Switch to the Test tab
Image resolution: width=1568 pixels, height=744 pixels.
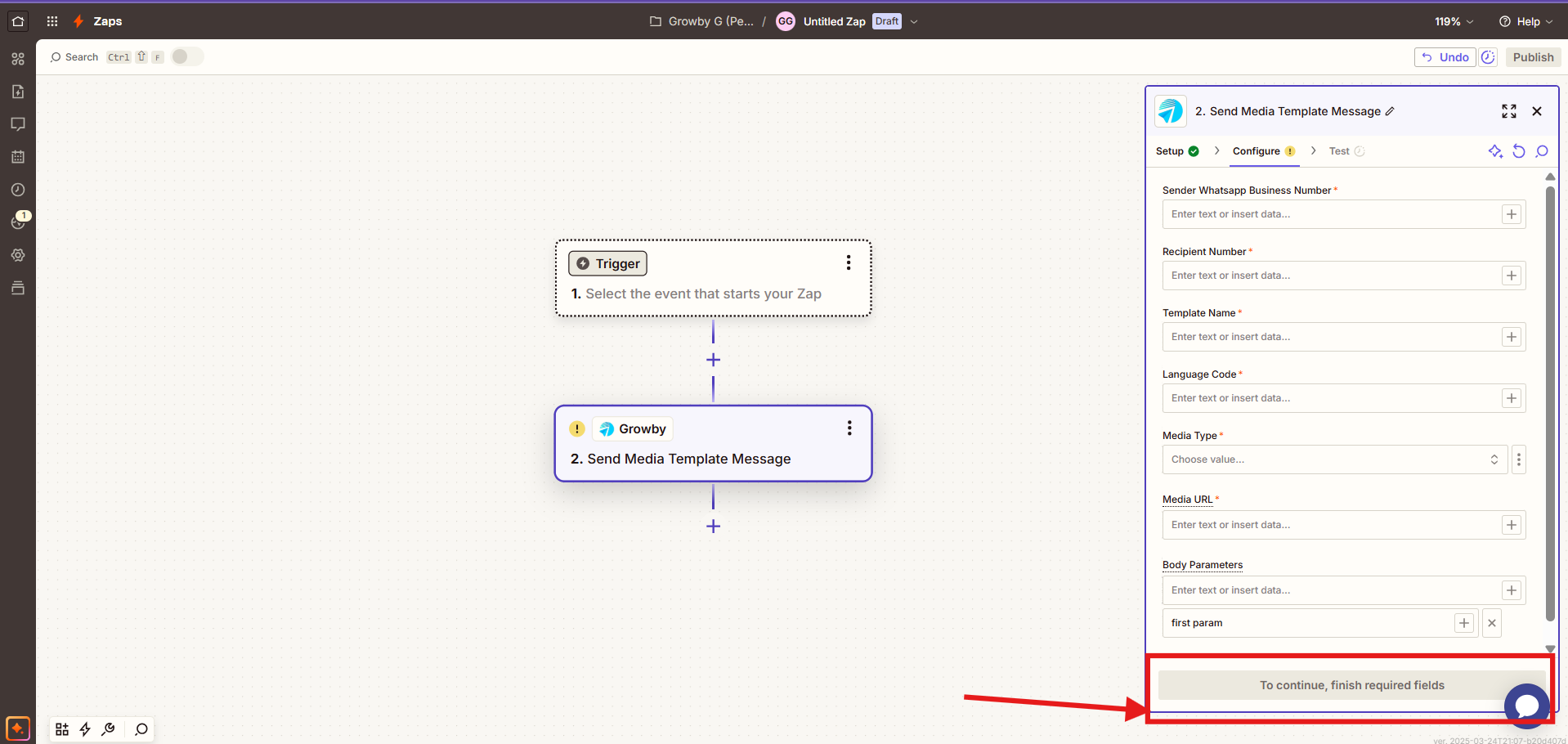click(x=1346, y=151)
